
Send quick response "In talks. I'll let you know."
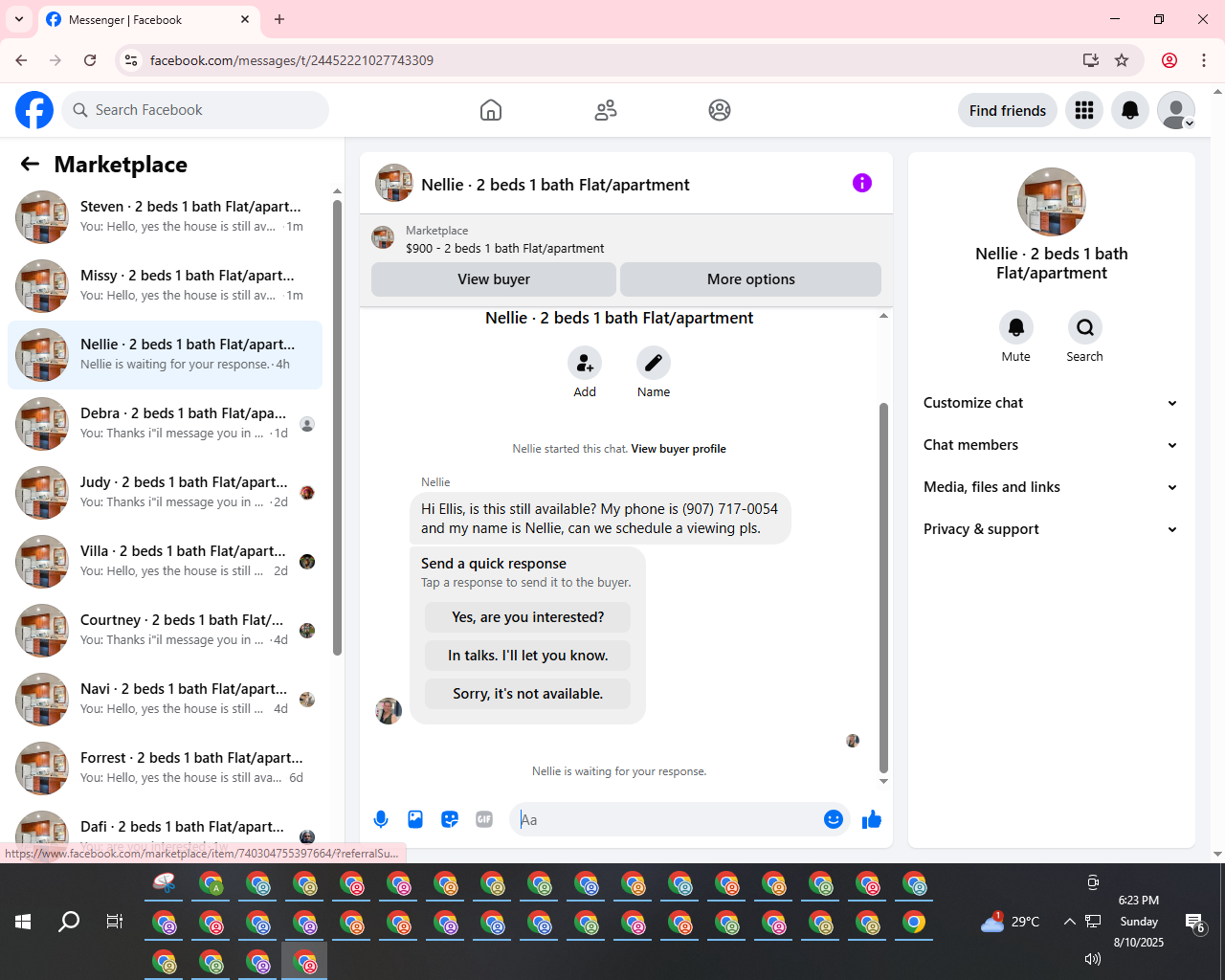point(528,656)
